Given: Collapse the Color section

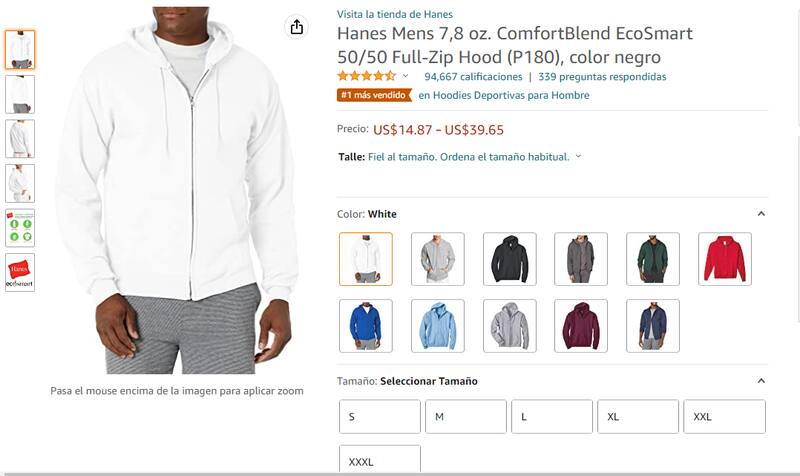Looking at the screenshot, I should tap(761, 214).
